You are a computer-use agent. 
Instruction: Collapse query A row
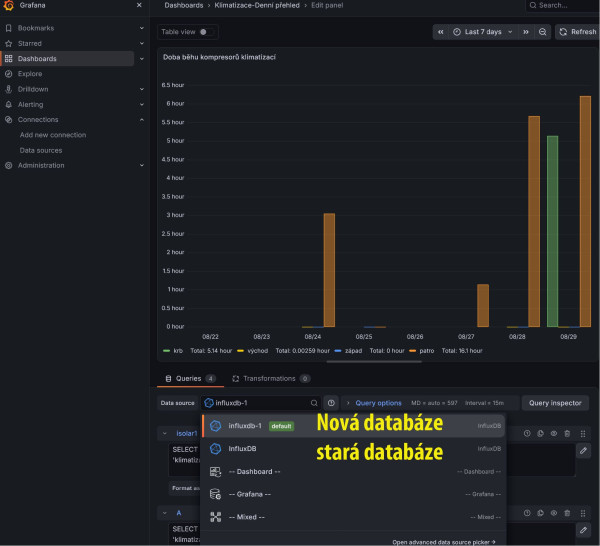(x=165, y=513)
